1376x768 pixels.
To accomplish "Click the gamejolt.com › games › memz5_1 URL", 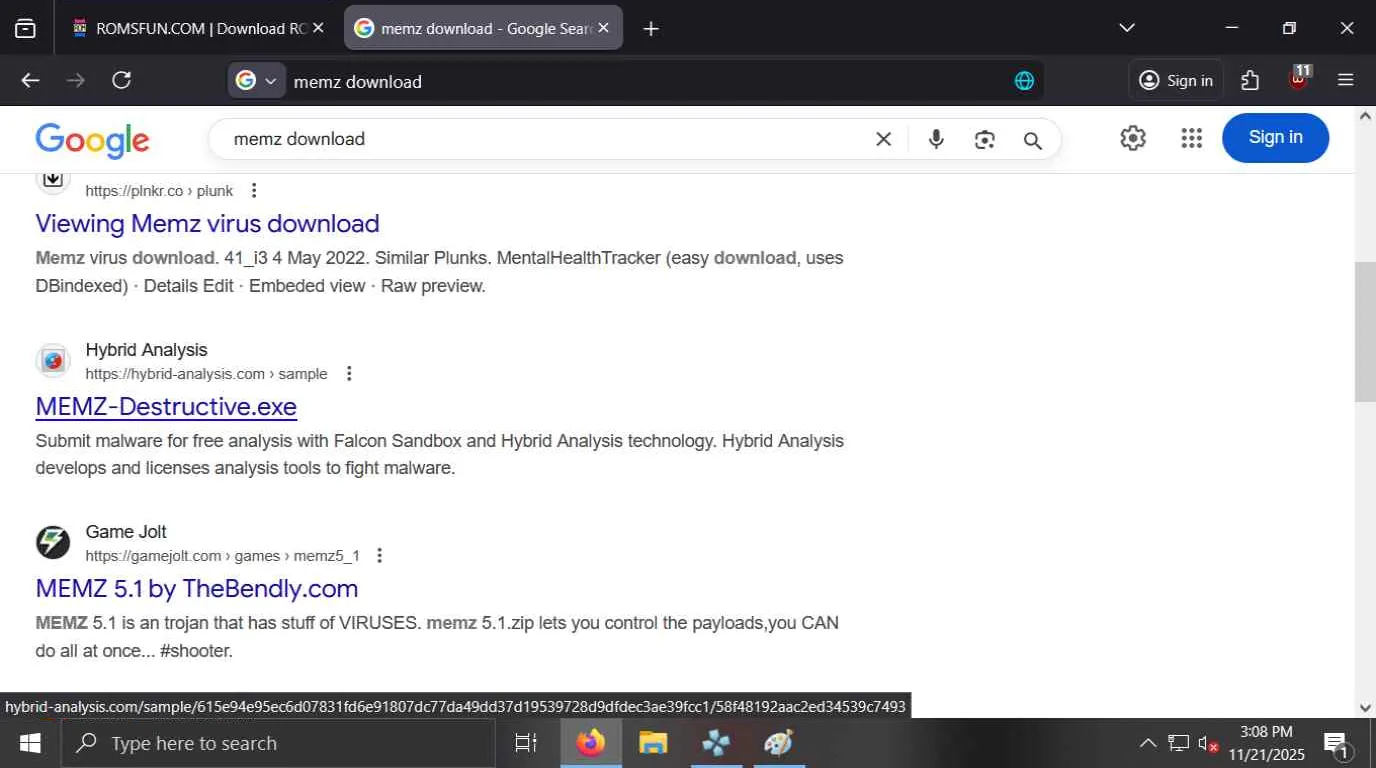I will pos(222,556).
